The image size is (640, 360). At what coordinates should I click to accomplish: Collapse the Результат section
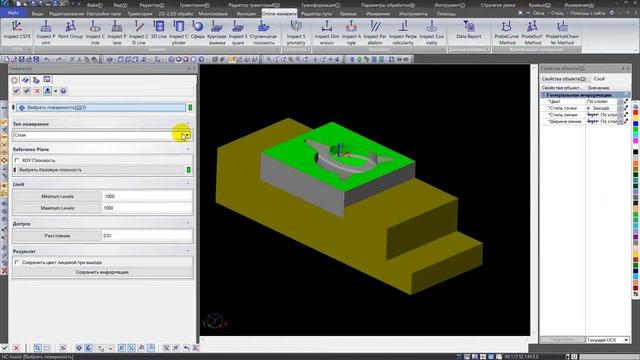(188, 251)
